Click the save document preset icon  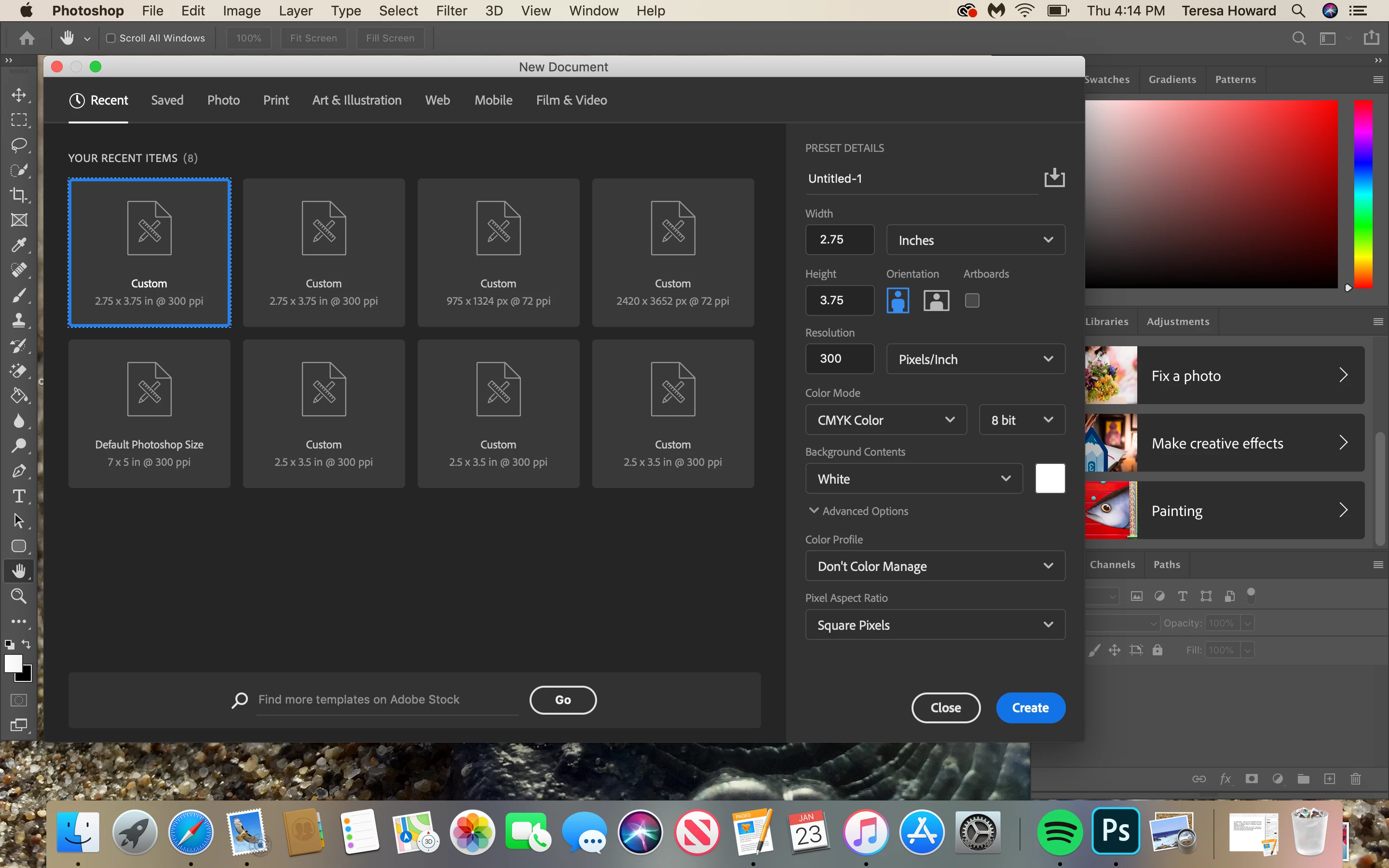point(1054,178)
